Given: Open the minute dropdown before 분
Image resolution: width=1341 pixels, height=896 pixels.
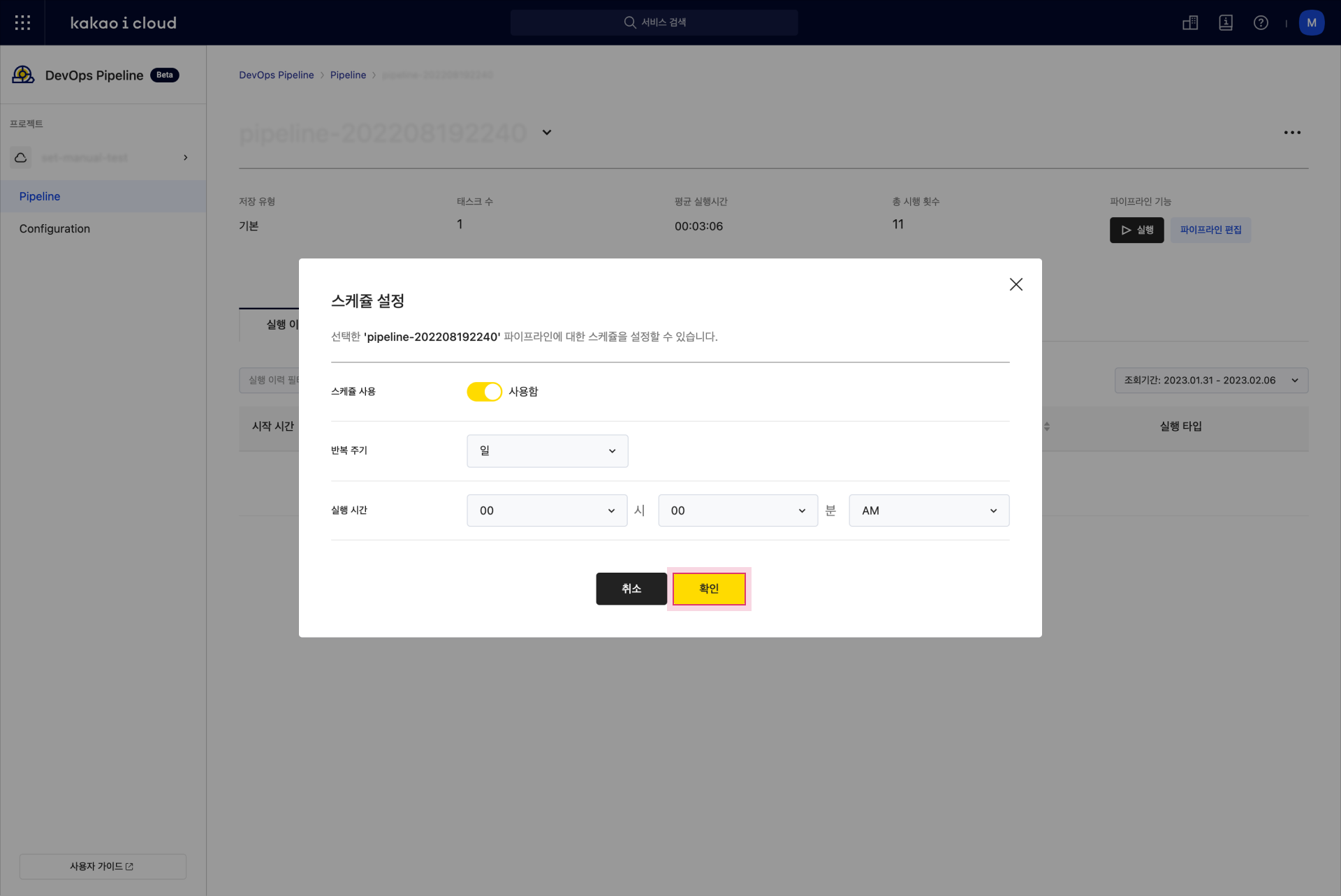Looking at the screenshot, I should coord(738,511).
